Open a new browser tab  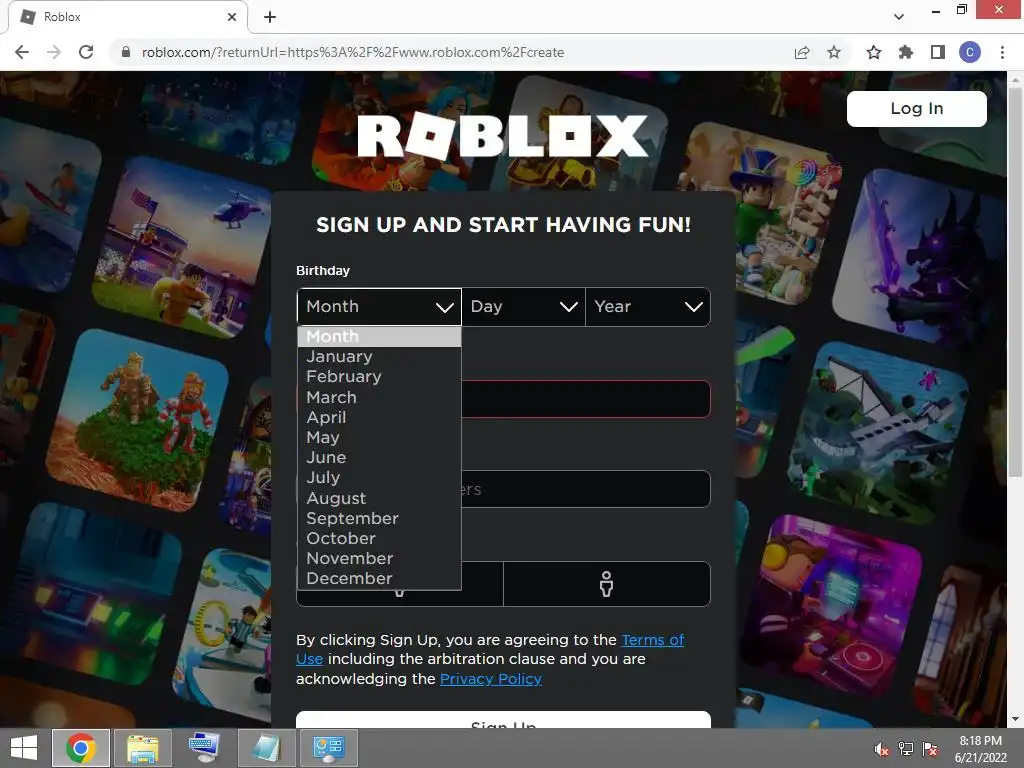[x=270, y=17]
